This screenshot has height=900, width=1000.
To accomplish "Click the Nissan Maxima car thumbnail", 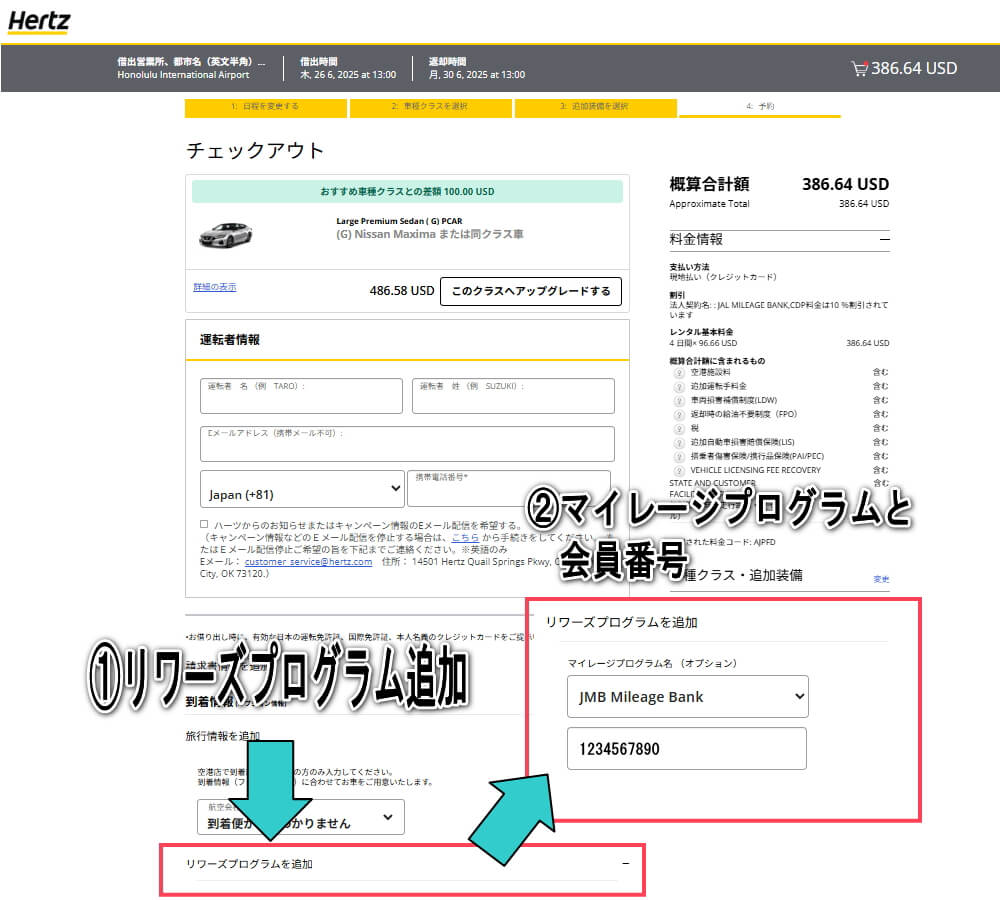I will point(226,234).
